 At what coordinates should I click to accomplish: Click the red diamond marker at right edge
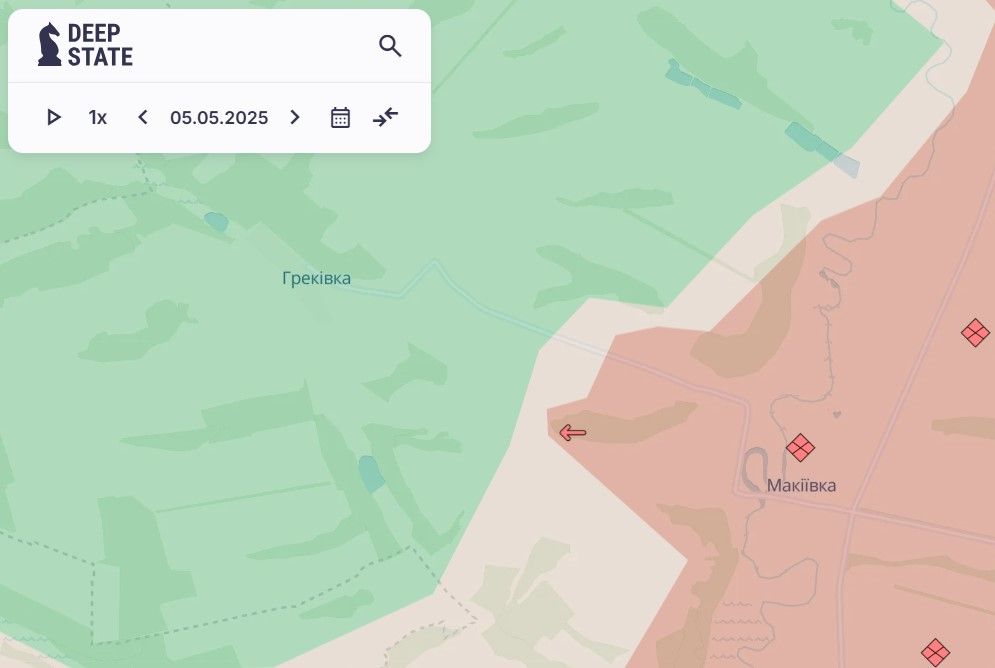[x=975, y=333]
